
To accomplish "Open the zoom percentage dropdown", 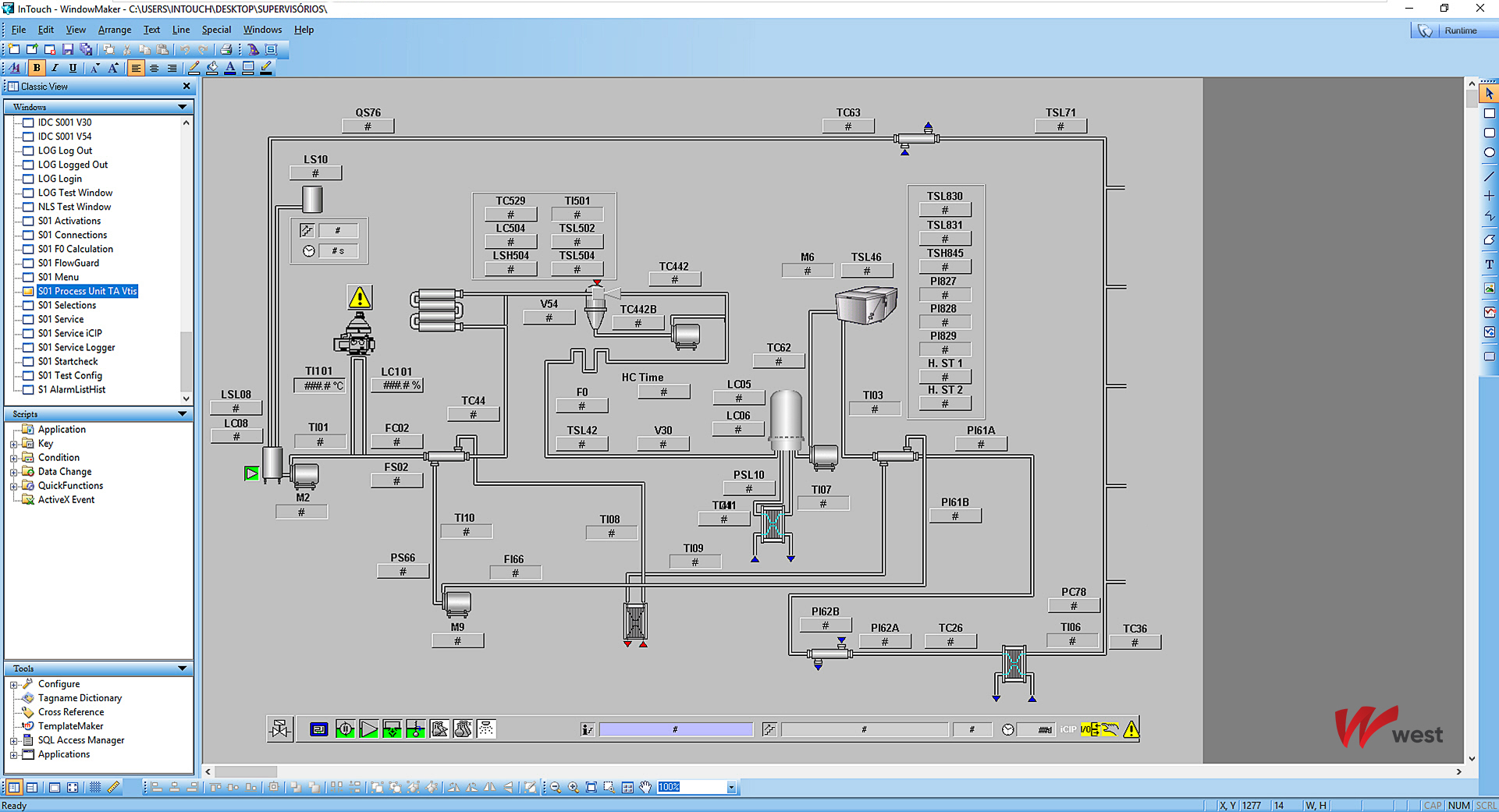I will coord(731,787).
